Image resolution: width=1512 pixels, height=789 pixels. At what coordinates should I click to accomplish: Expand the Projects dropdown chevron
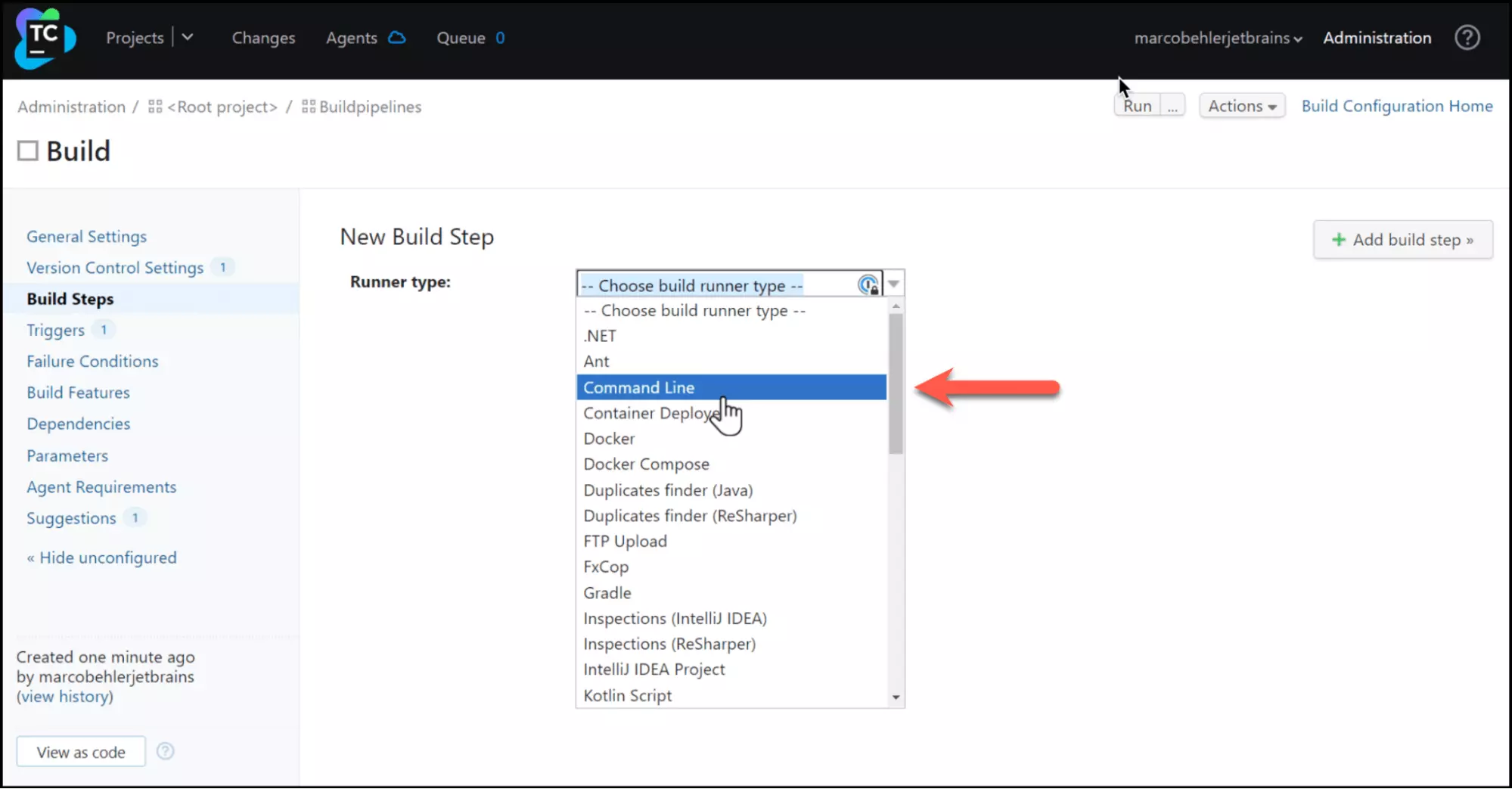pos(188,38)
